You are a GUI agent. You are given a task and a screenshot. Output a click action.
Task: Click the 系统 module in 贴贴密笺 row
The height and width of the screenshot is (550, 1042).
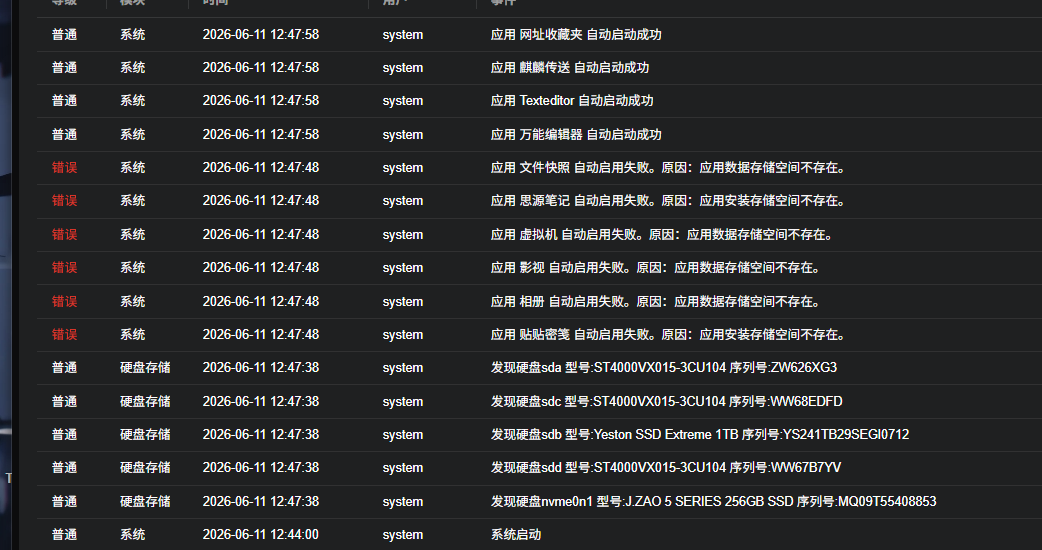[x=132, y=335]
